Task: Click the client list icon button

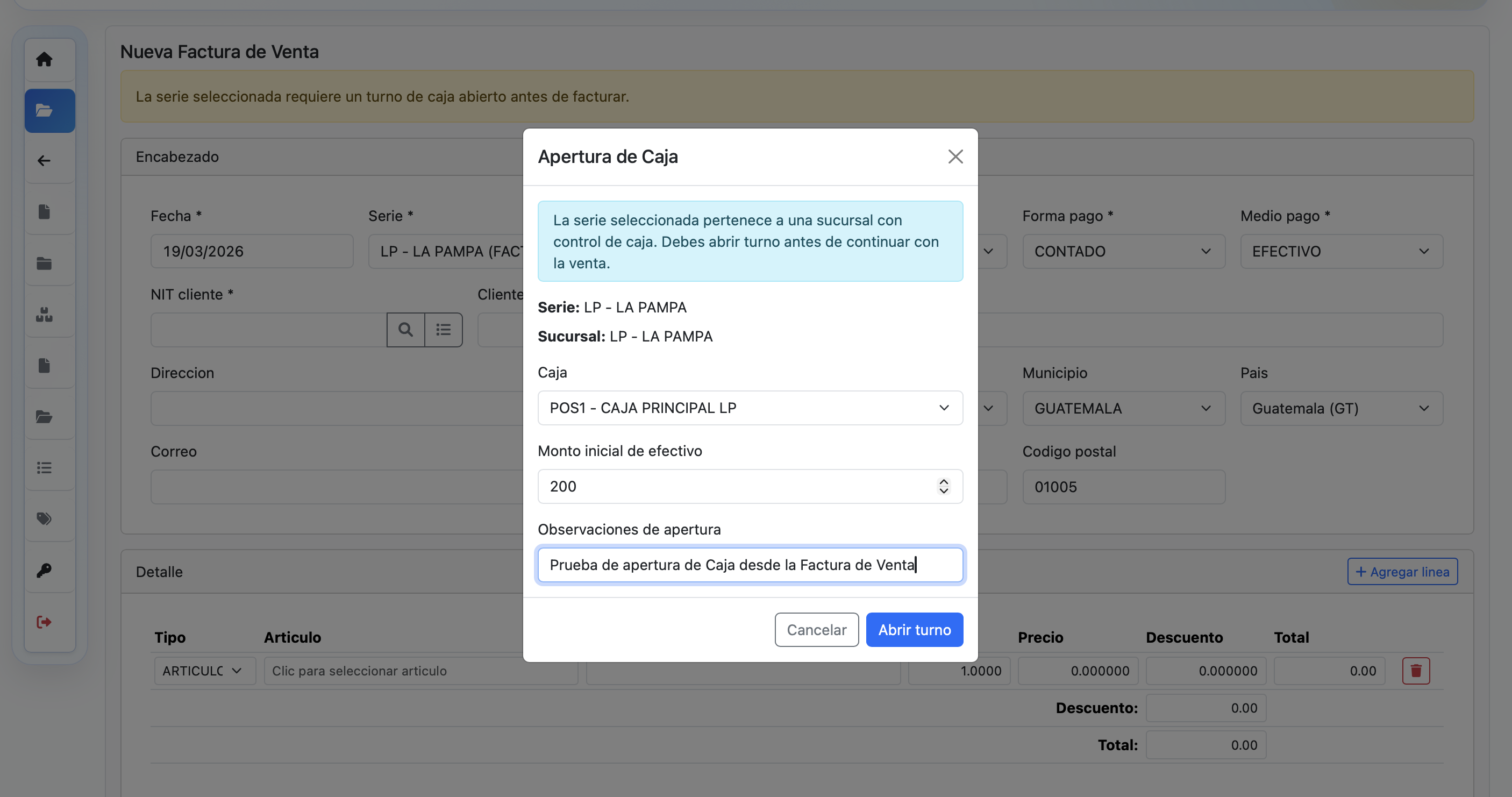Action: 443,330
